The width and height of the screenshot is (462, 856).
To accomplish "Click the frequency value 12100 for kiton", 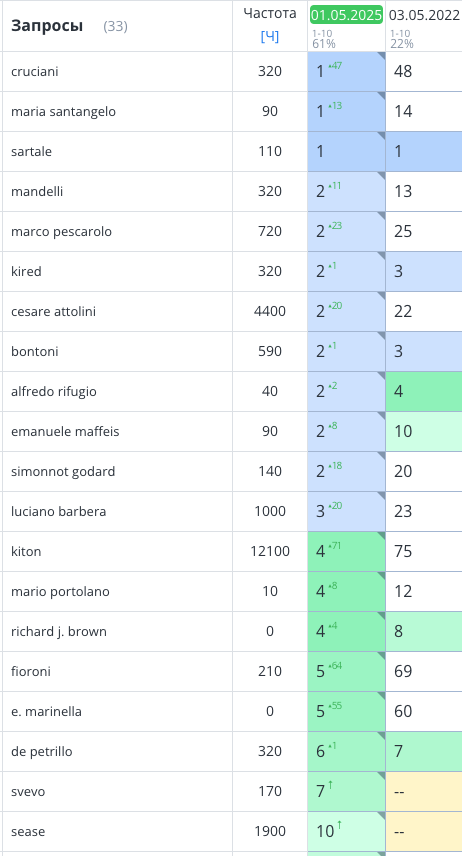I will pos(270,551).
